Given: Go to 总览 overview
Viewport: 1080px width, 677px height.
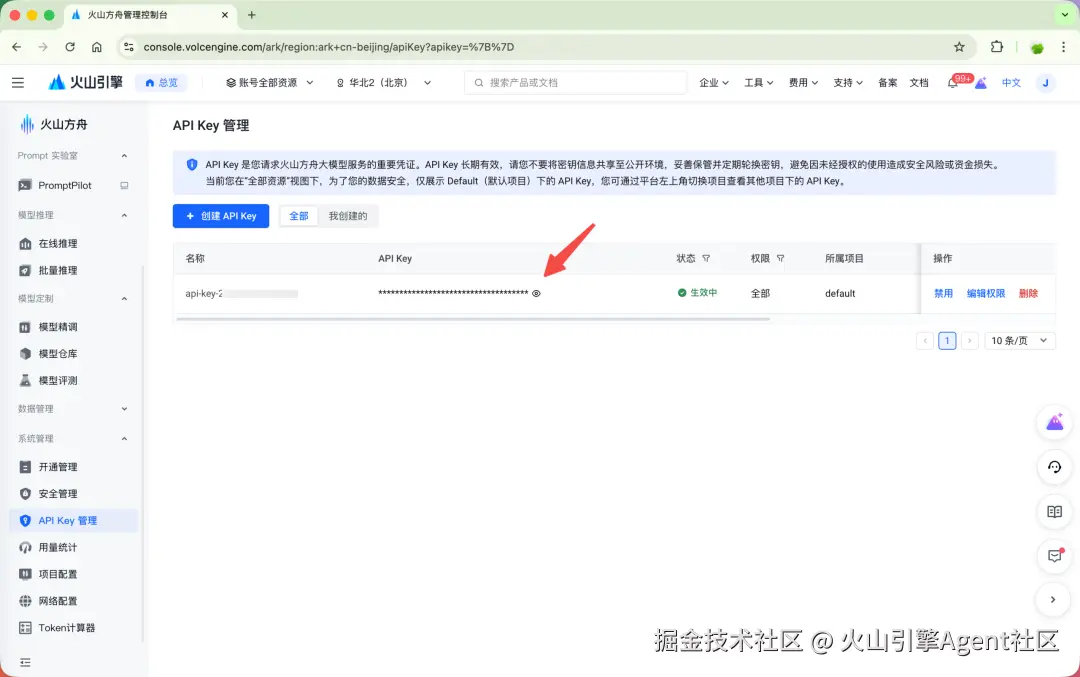Looking at the screenshot, I should point(161,83).
